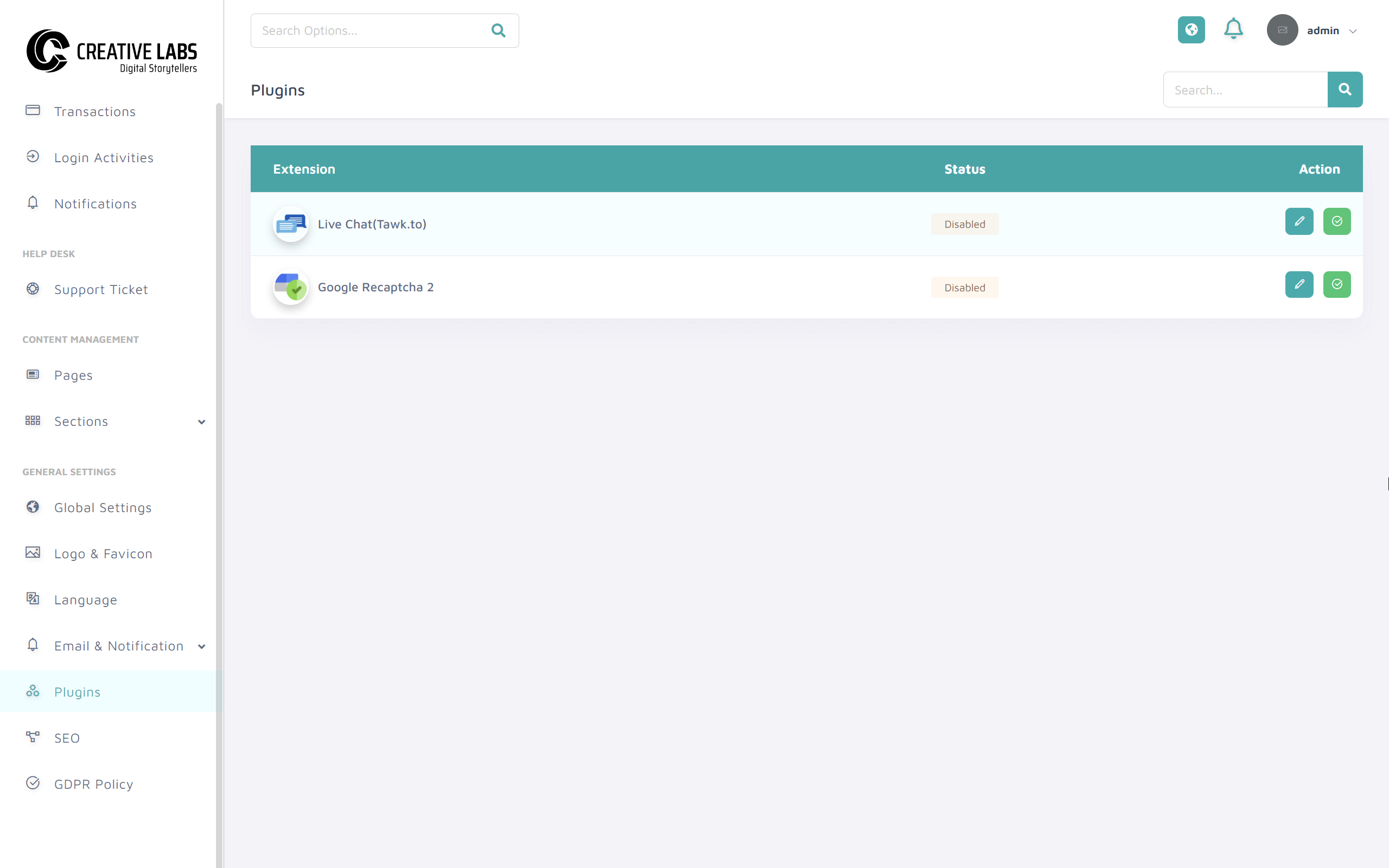Enable the Google Recaptcha 2 plugin

[x=1337, y=284]
